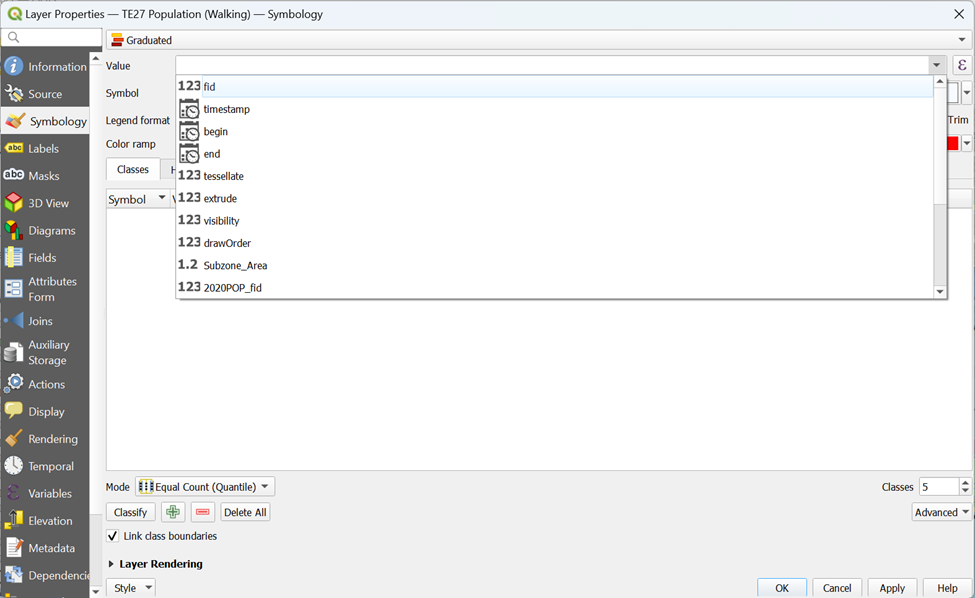
Task: Switch to the Classes tab
Action: (133, 170)
